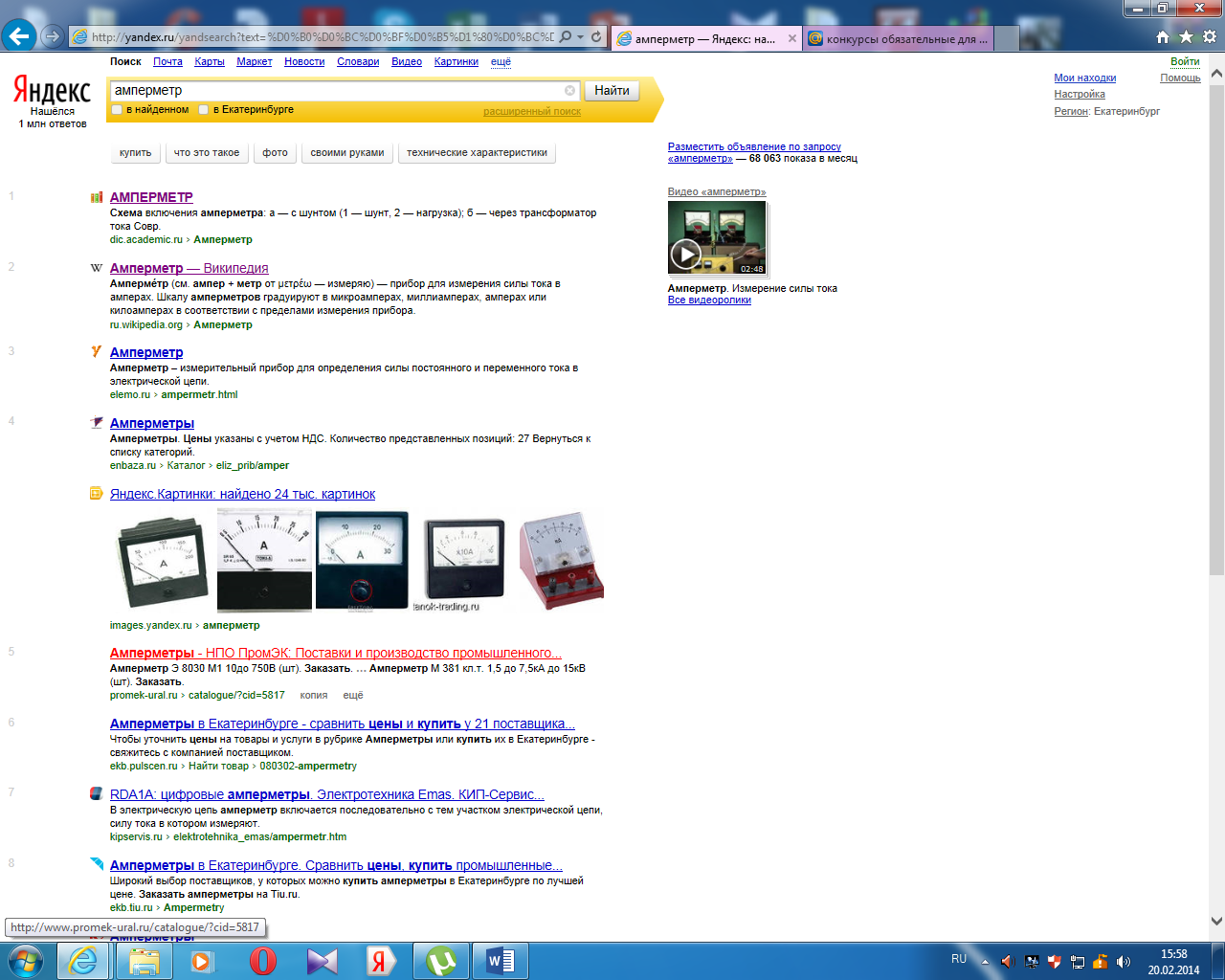Open Yandex browser icon in the taskbar
Viewport: 1225px width, 980px height.
381,960
